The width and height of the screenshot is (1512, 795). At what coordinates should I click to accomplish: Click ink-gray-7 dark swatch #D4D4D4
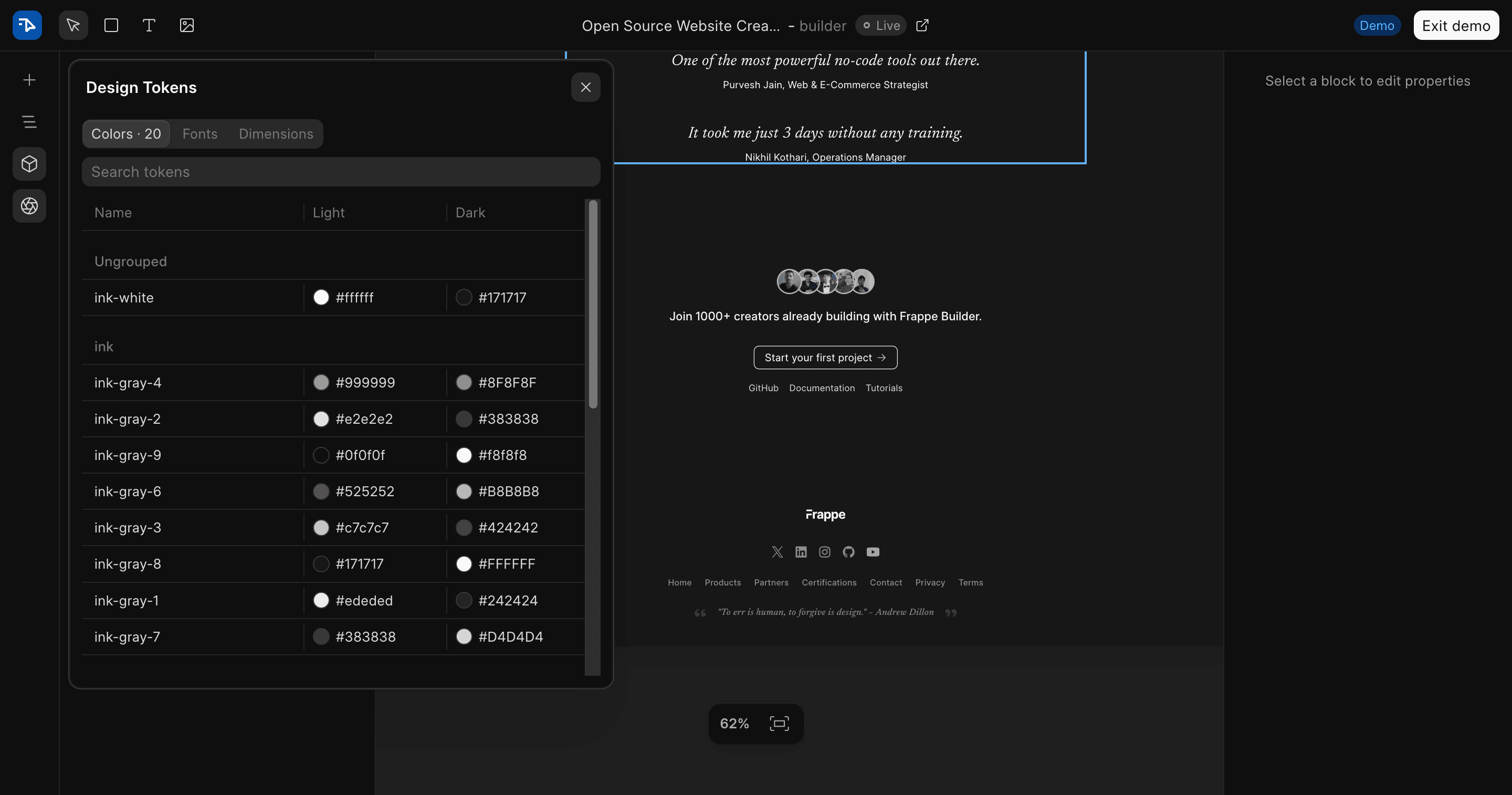(464, 636)
